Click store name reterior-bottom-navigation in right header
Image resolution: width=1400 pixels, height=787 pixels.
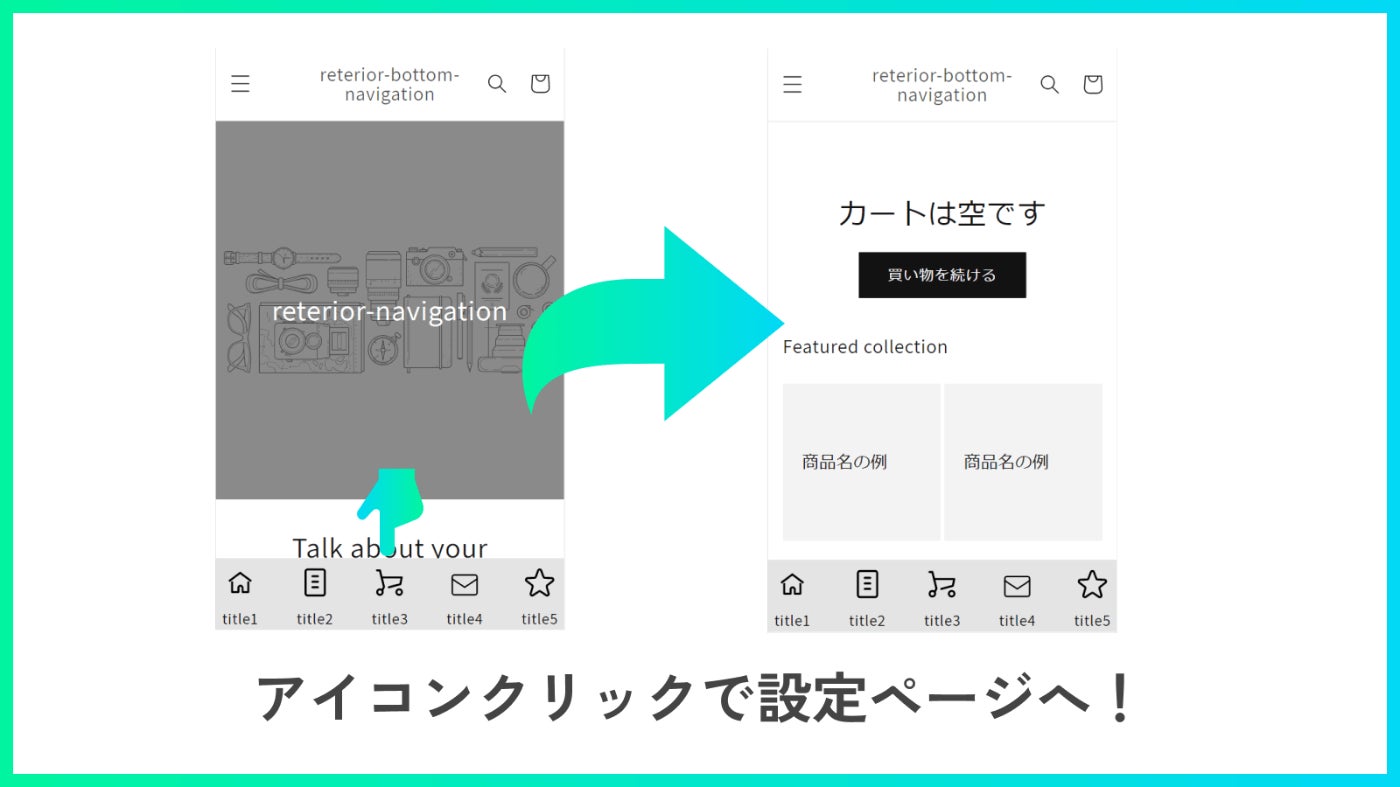coord(942,85)
